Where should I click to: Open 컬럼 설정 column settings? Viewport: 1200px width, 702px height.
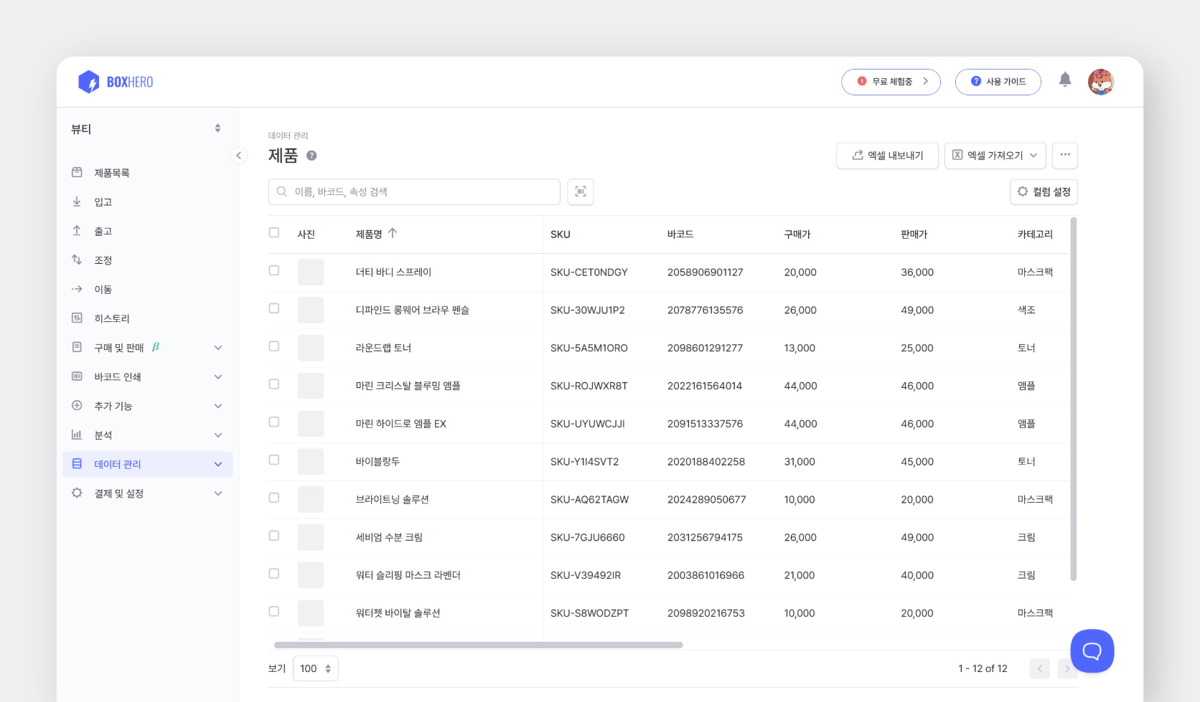[1044, 191]
